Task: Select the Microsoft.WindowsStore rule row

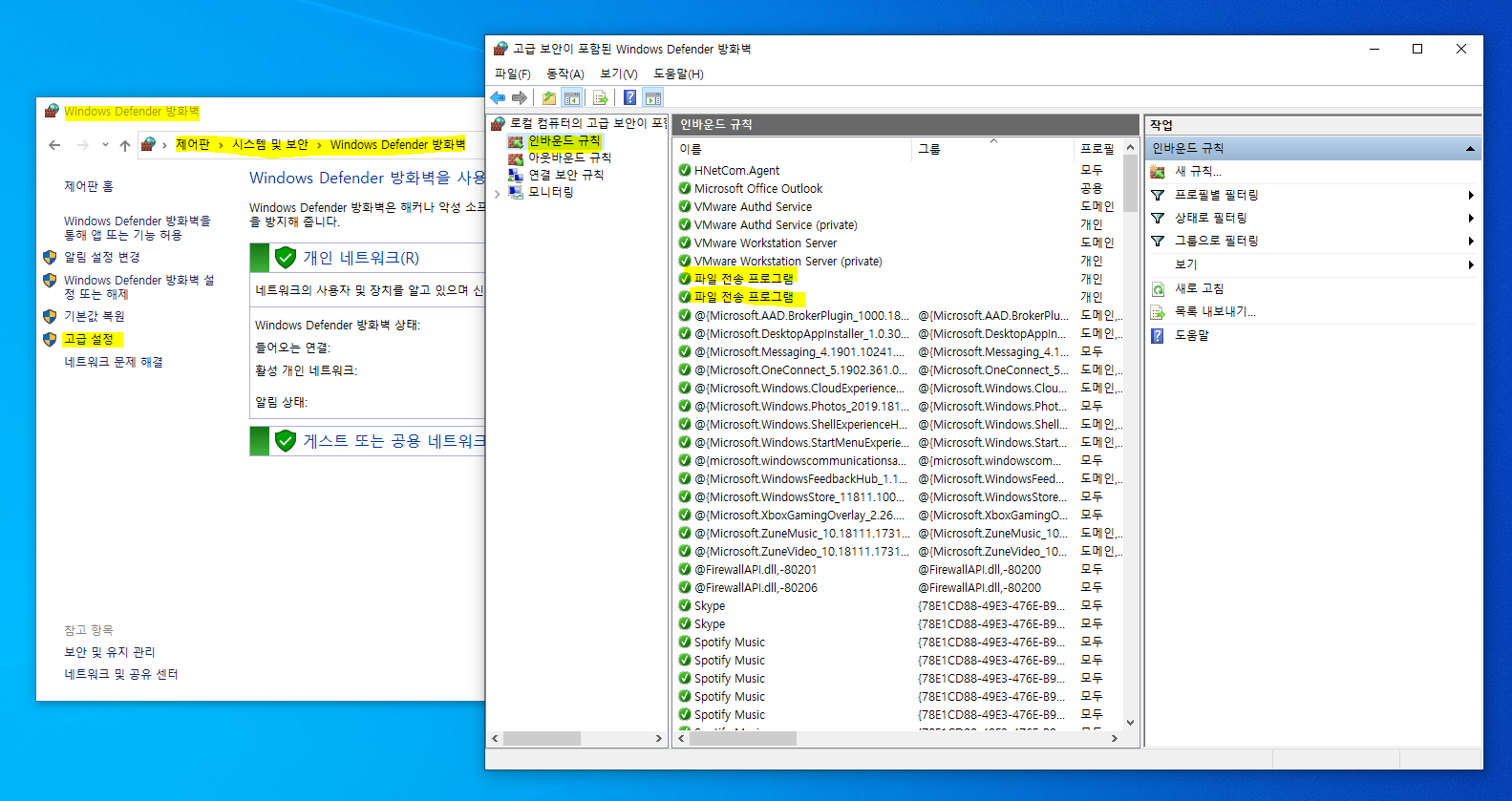Action: (898, 496)
